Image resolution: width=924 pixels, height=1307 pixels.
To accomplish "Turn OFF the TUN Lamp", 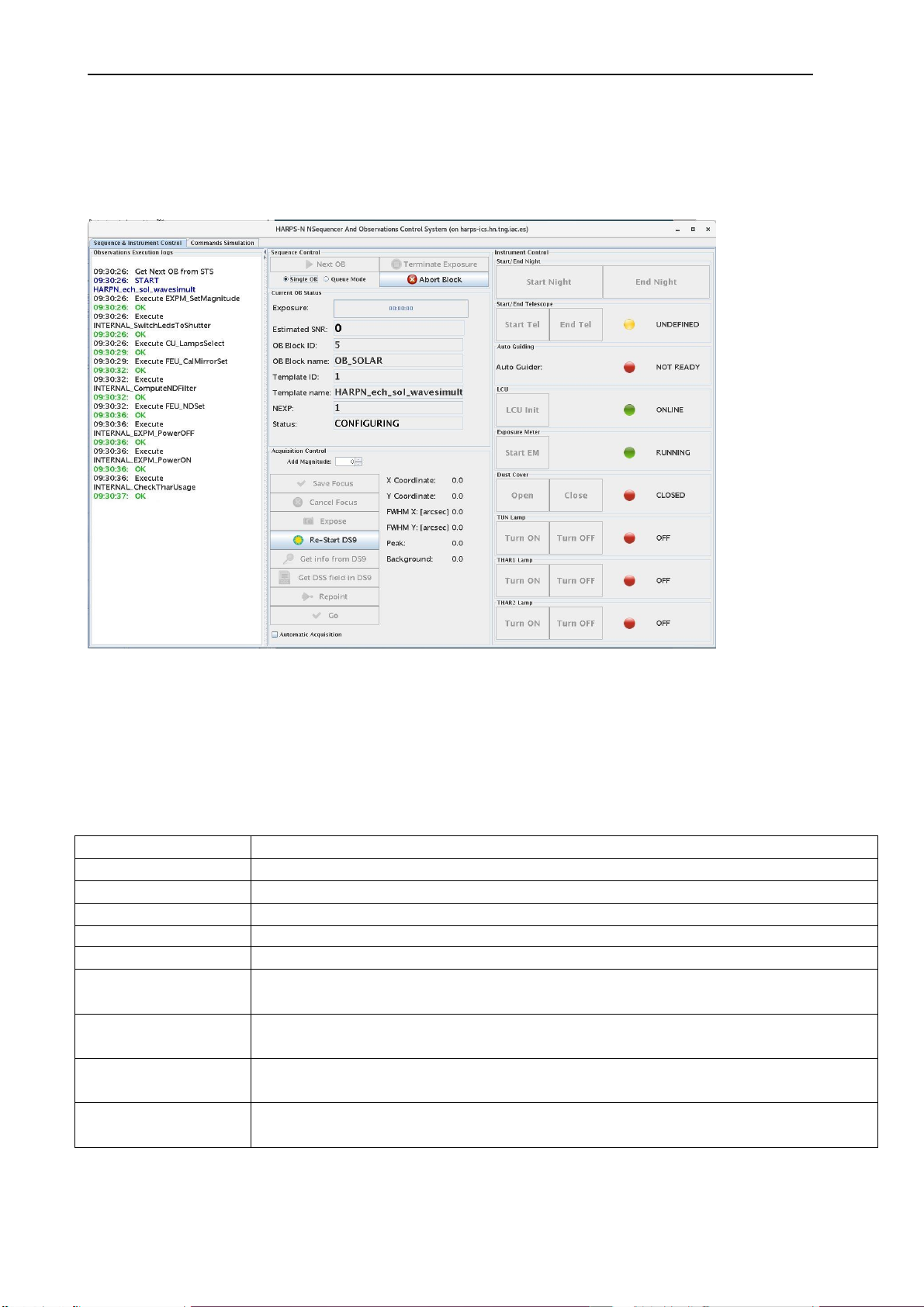I will click(x=576, y=538).
